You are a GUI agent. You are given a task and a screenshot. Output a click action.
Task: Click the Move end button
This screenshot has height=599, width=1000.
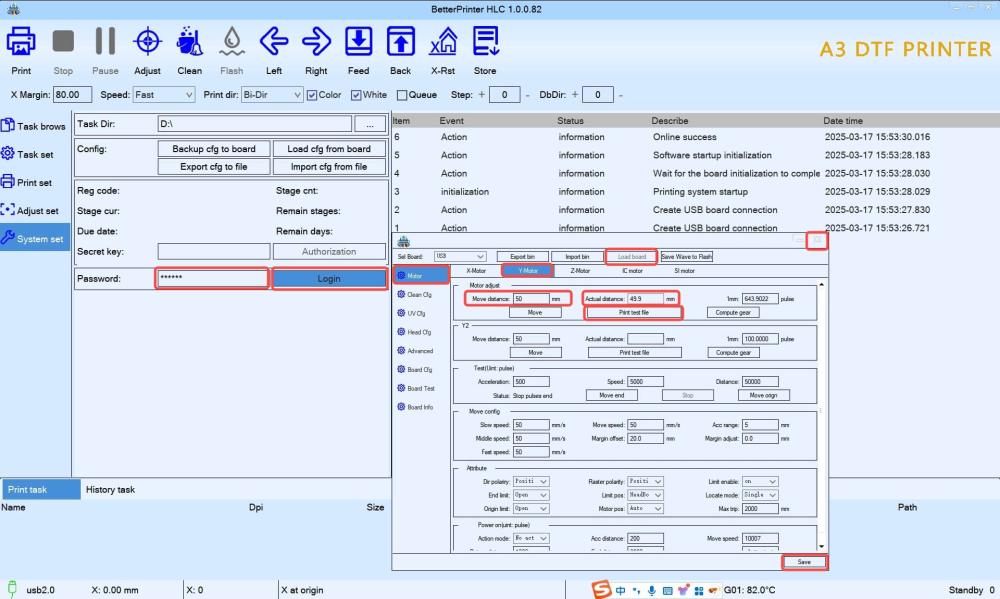(612, 395)
